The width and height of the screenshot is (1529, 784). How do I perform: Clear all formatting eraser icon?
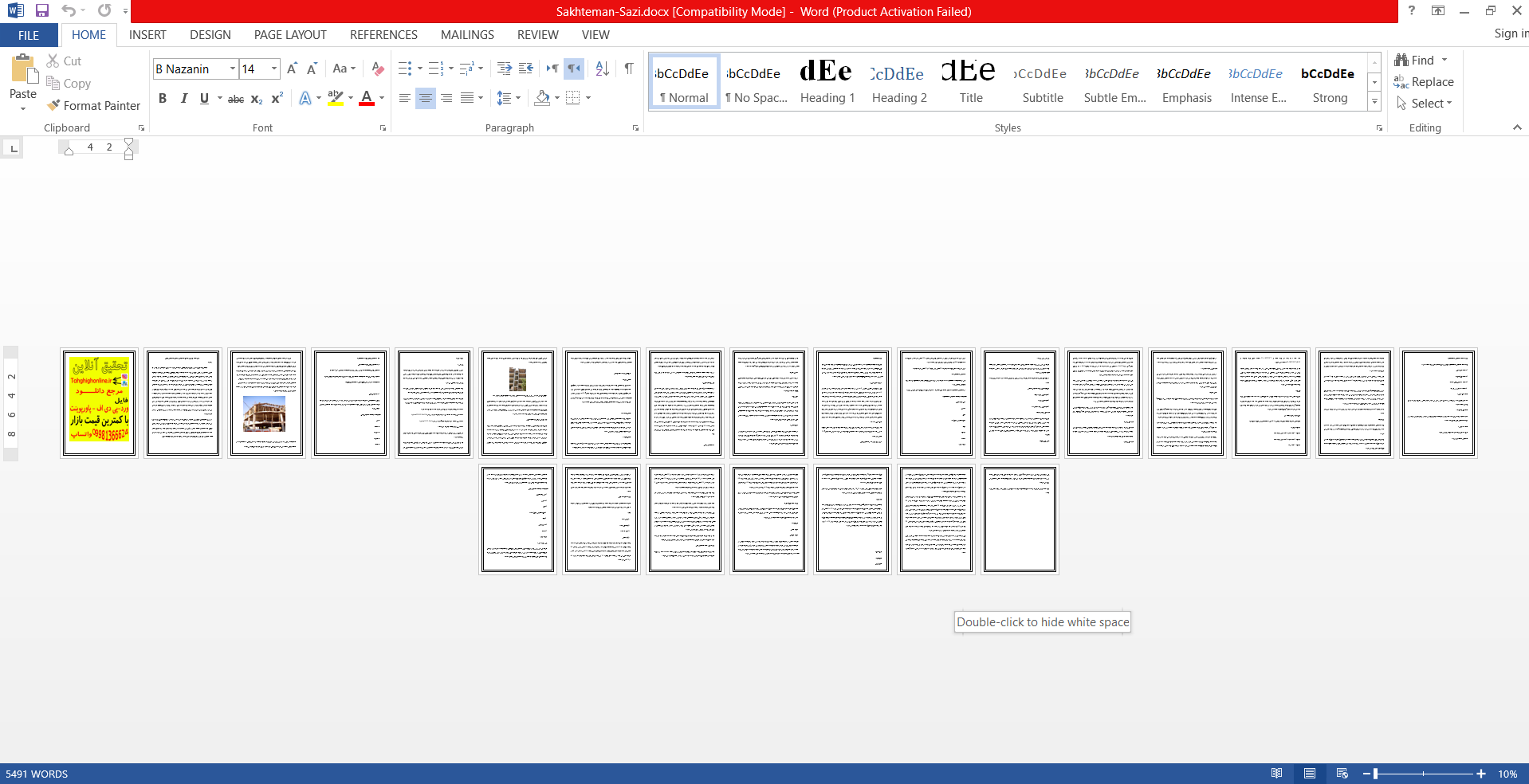coord(378,69)
